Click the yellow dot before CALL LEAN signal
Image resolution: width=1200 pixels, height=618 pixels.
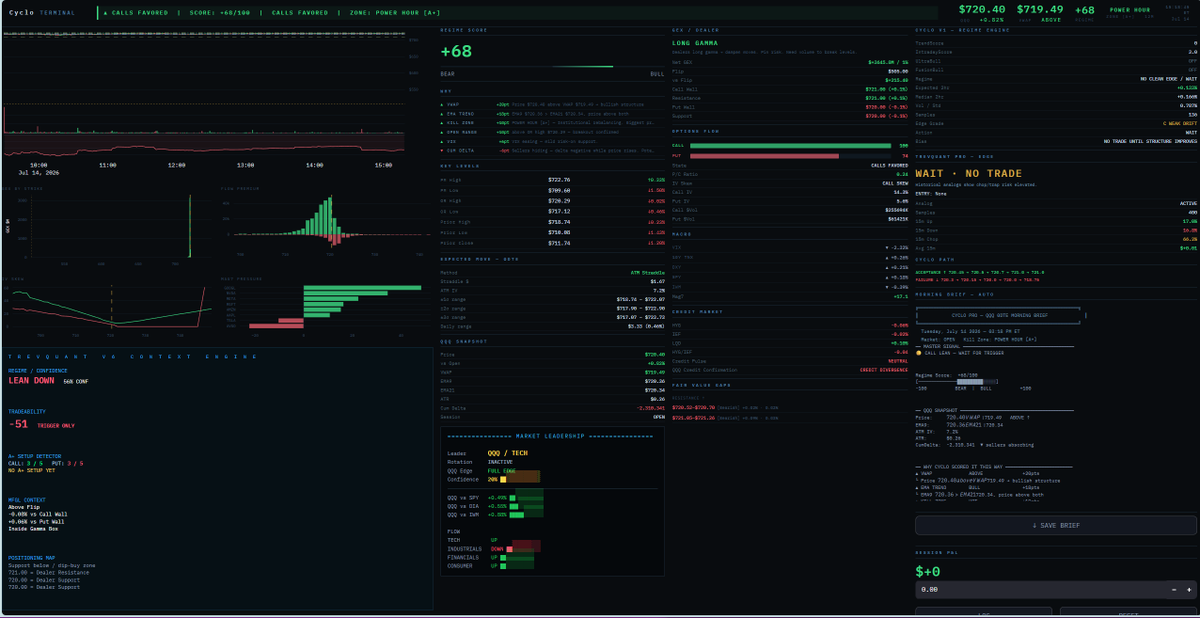pyautogui.click(x=919, y=353)
